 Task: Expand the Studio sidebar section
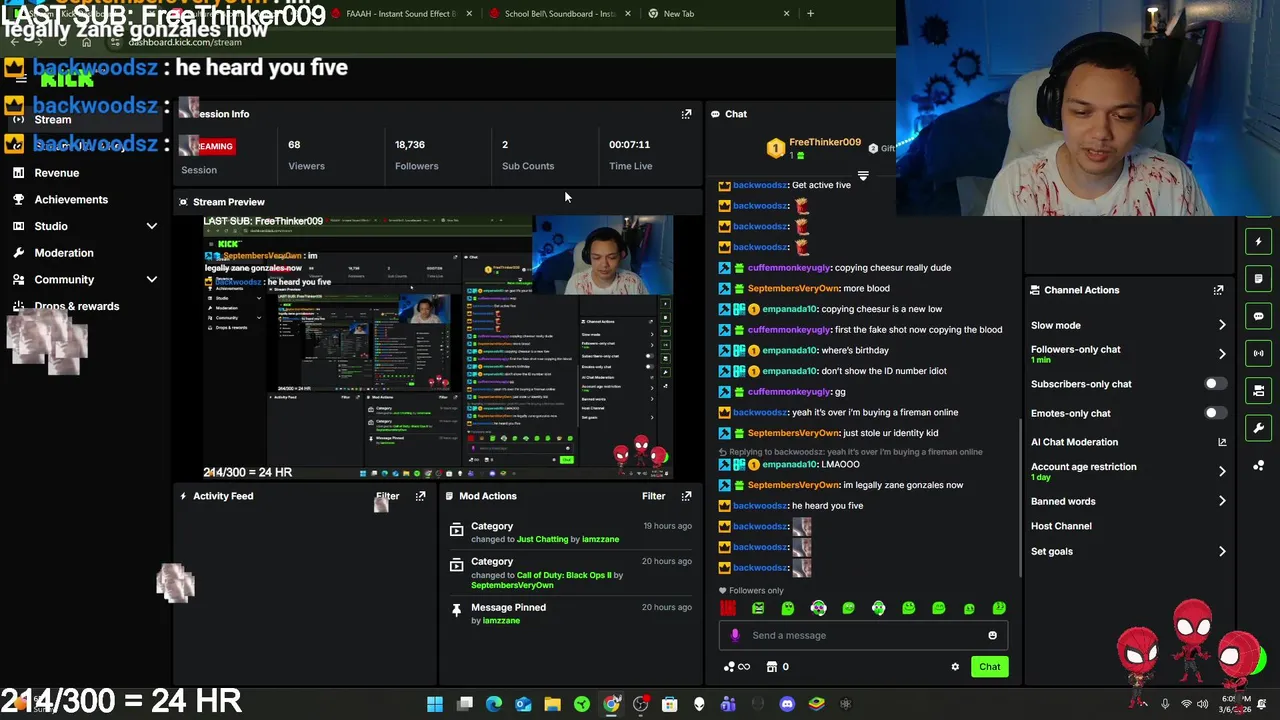point(152,226)
